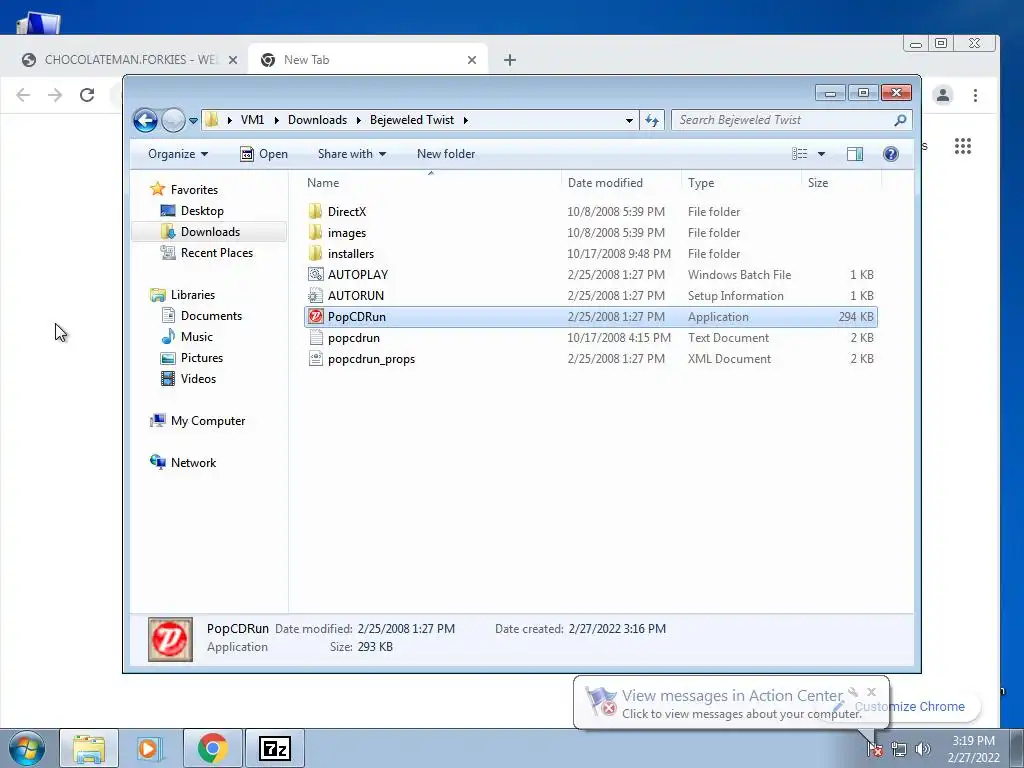Click the Change your view icon

799,154
